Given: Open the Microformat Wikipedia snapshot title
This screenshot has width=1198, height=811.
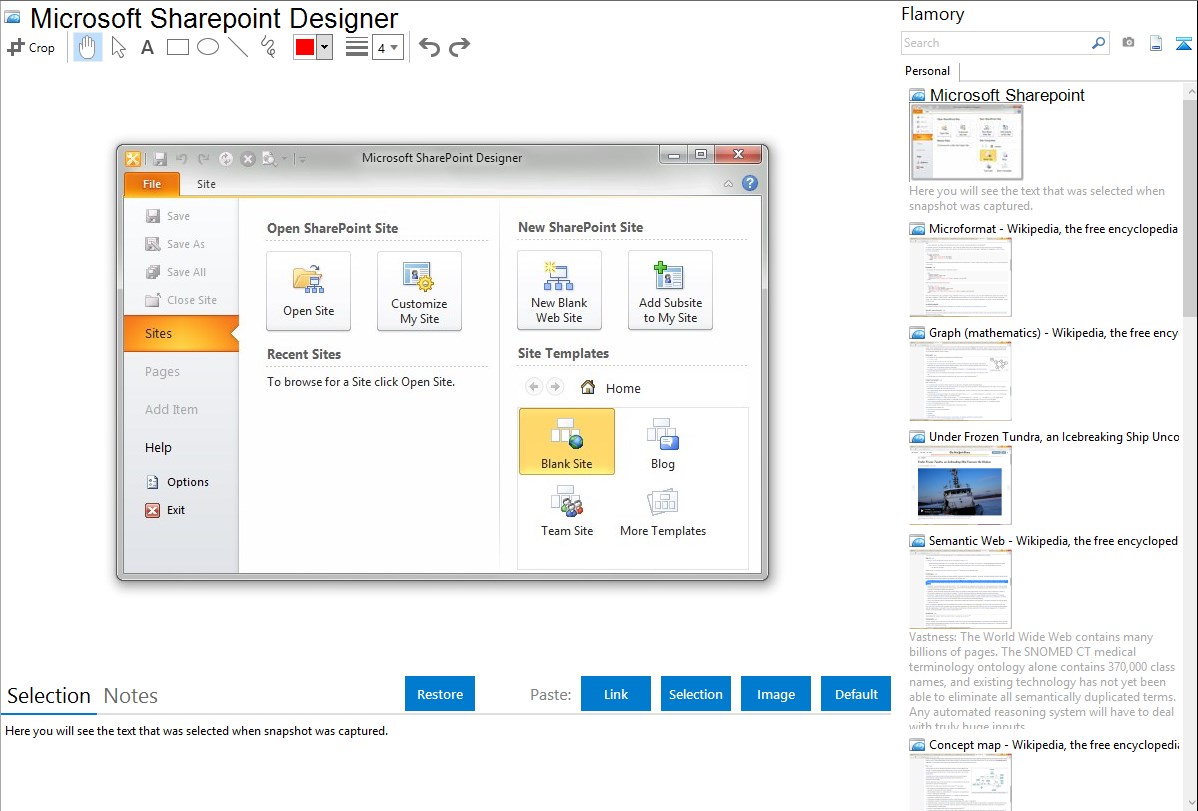Looking at the screenshot, I should coord(1053,229).
